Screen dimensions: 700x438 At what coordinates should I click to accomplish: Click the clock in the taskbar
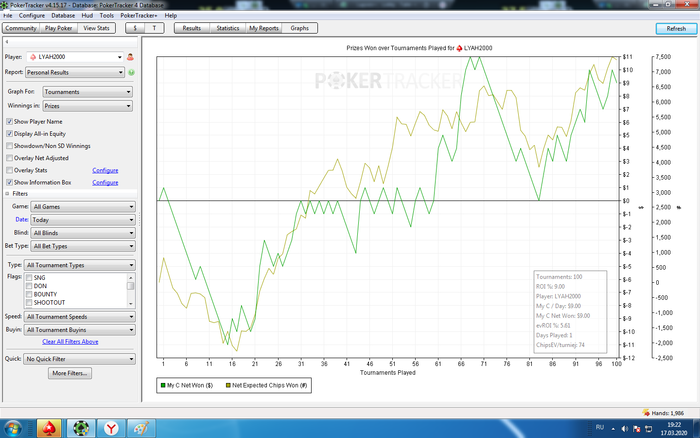pyautogui.click(x=674, y=429)
